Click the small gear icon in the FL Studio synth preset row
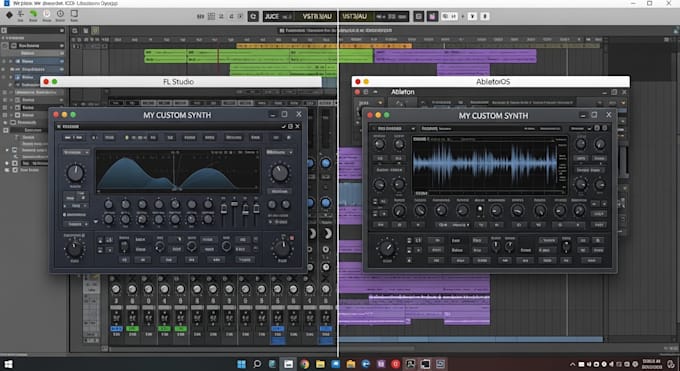 [289, 138]
